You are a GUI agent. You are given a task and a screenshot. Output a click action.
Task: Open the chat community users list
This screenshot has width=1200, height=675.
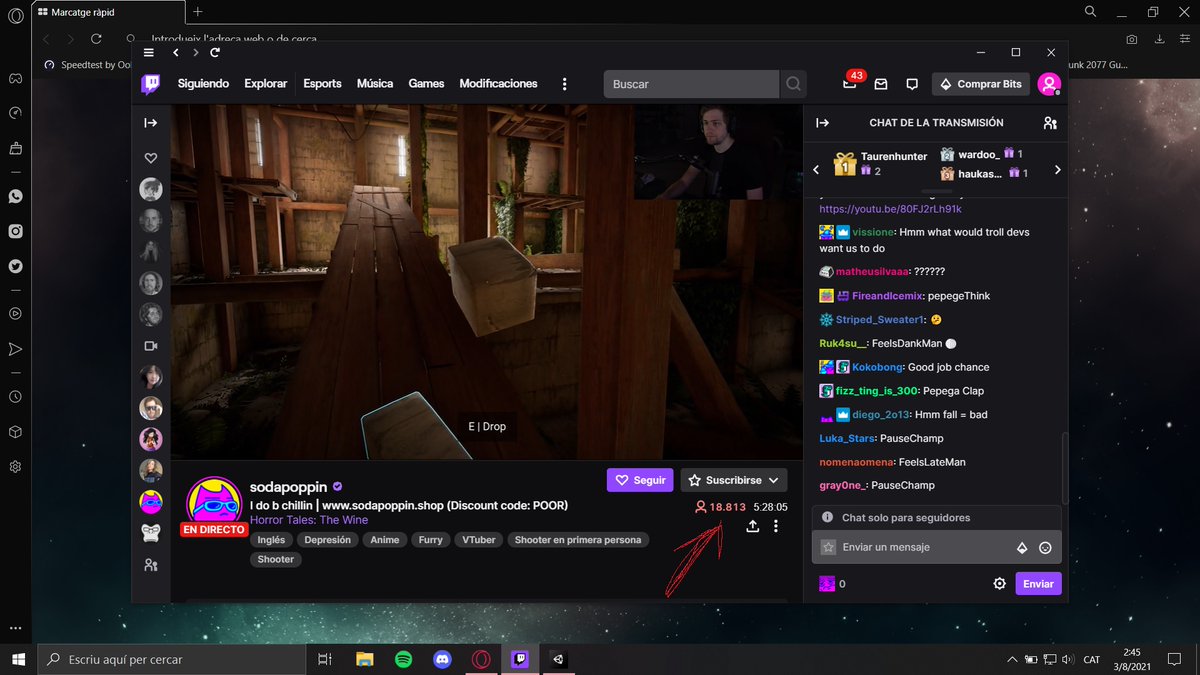(1050, 123)
